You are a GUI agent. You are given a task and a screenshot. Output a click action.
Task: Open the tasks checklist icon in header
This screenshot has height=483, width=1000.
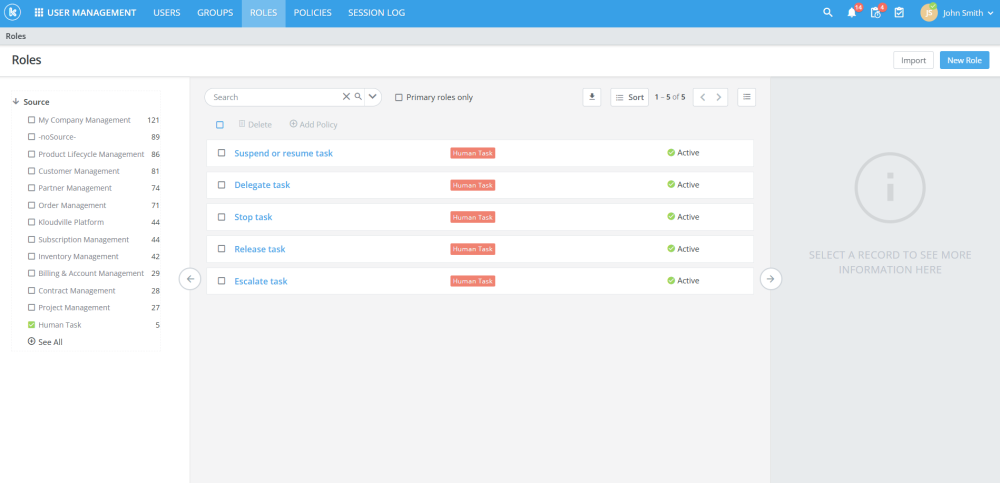(x=899, y=13)
